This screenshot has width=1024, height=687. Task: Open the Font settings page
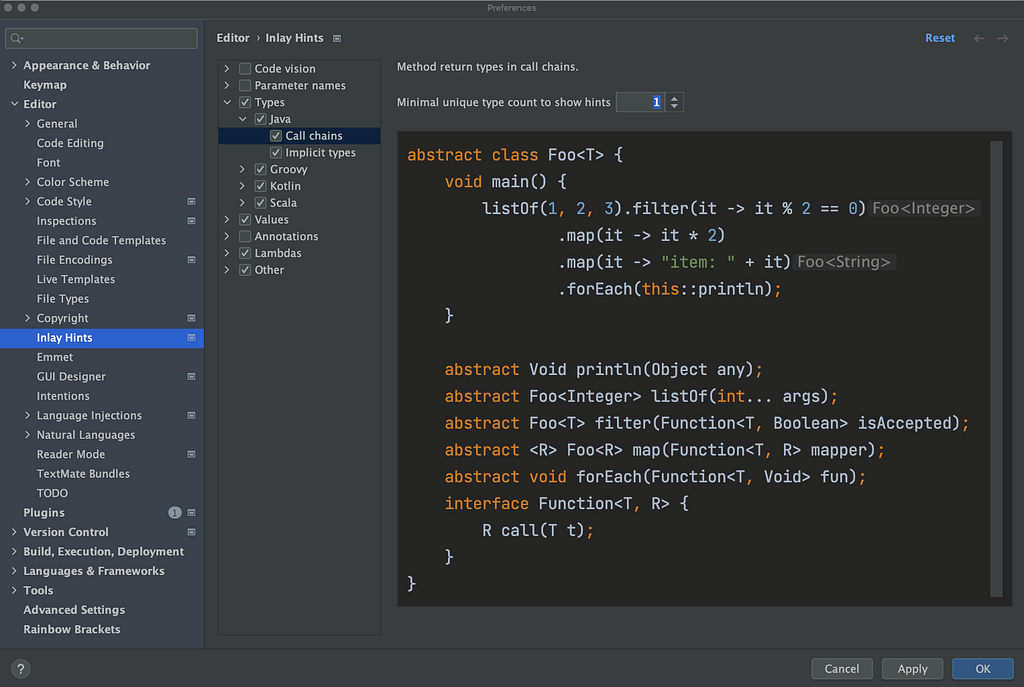48,163
